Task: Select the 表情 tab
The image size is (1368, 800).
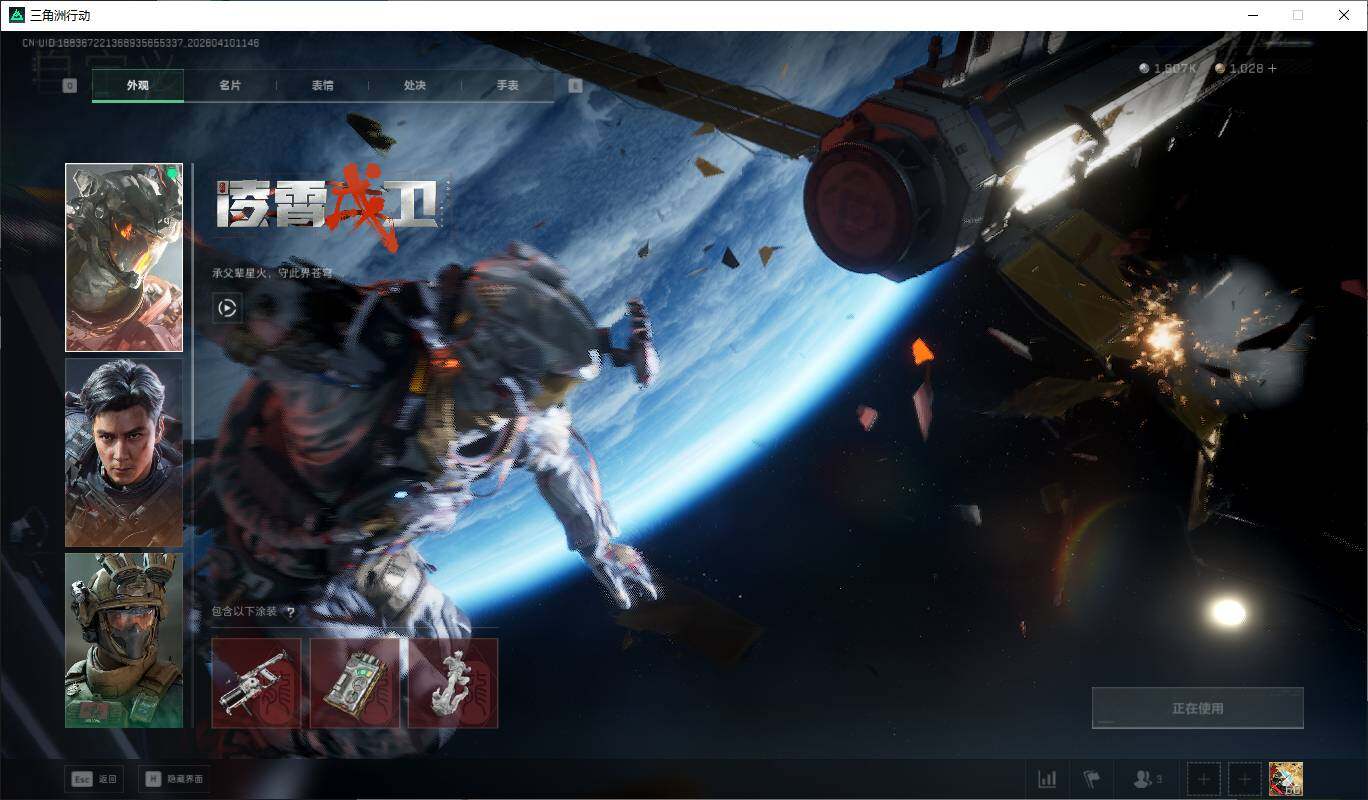Action: click(322, 86)
